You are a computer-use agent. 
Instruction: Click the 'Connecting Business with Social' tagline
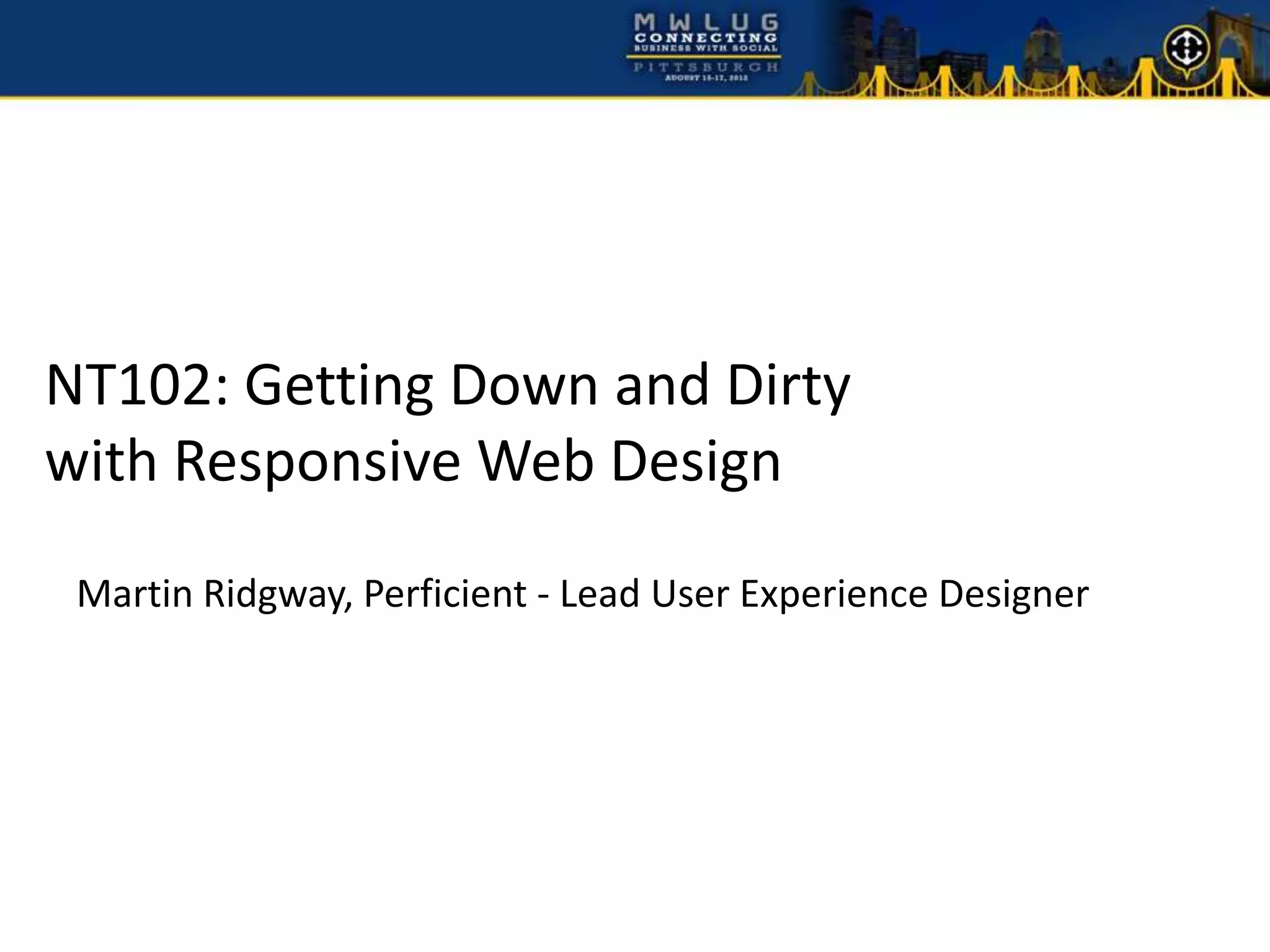point(706,42)
